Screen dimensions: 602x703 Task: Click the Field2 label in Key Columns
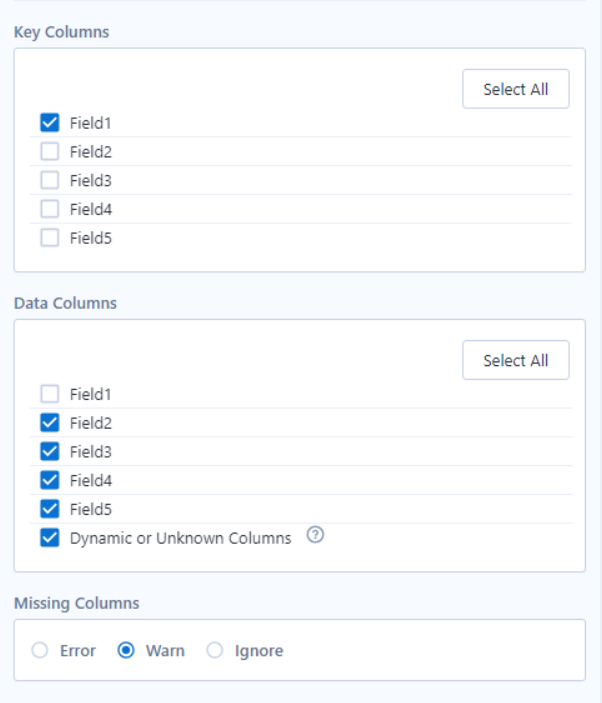pos(91,152)
